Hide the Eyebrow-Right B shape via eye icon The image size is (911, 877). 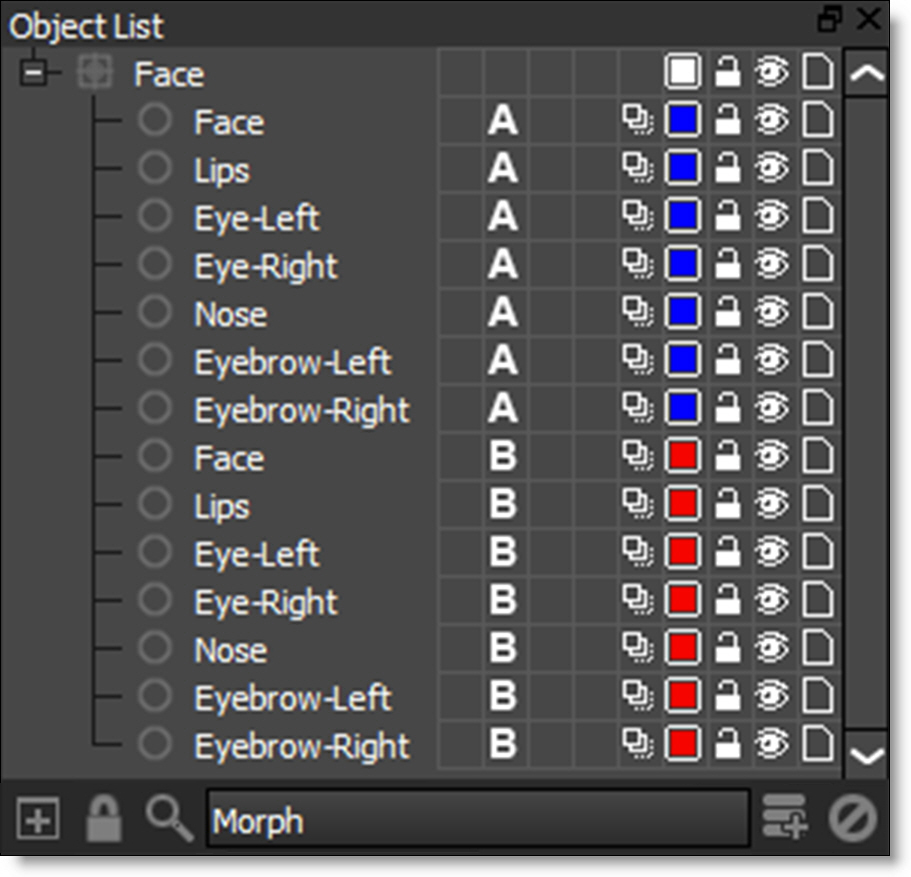[771, 745]
